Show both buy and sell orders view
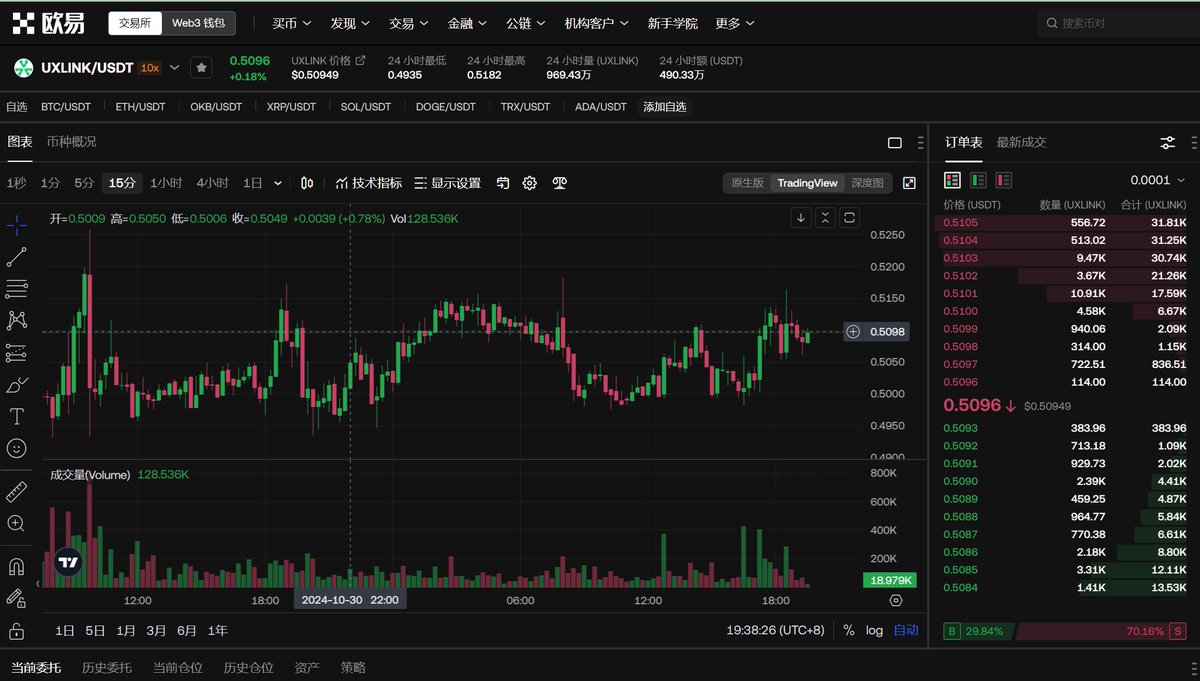Image resolution: width=1200 pixels, height=681 pixels. 952,180
